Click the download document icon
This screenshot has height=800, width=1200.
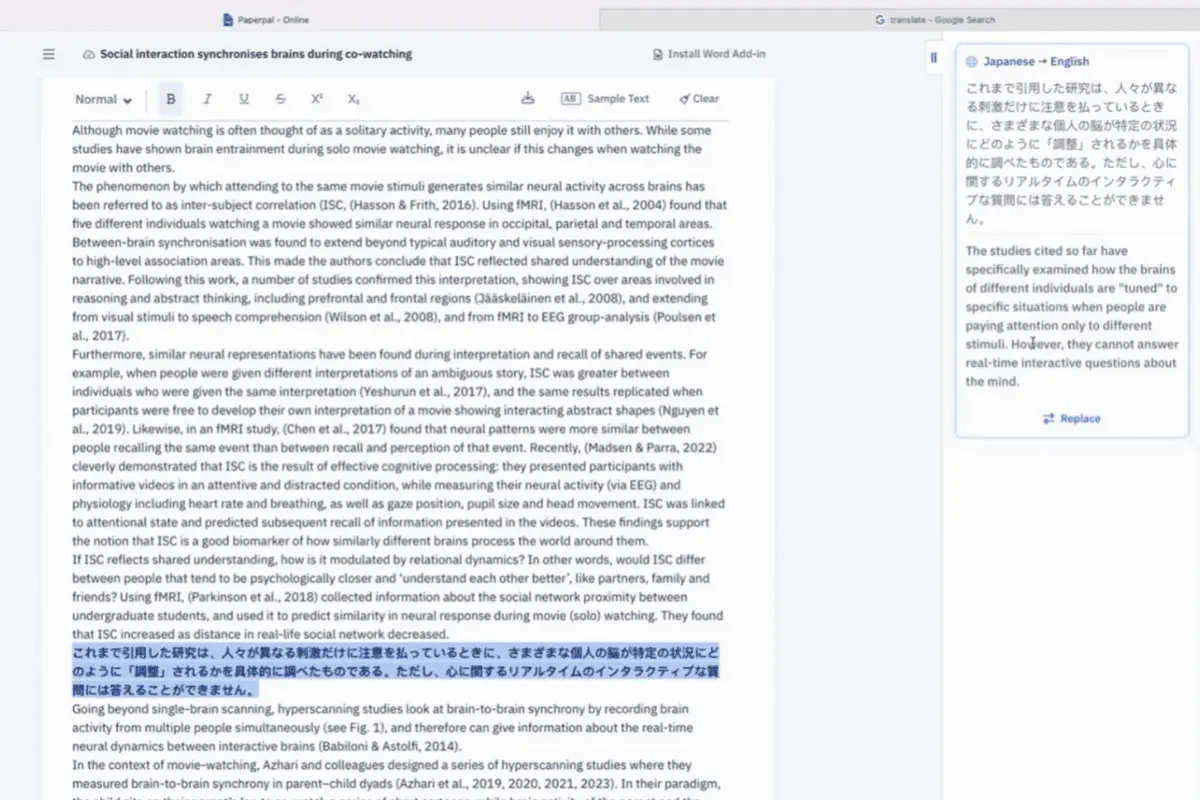pos(528,98)
